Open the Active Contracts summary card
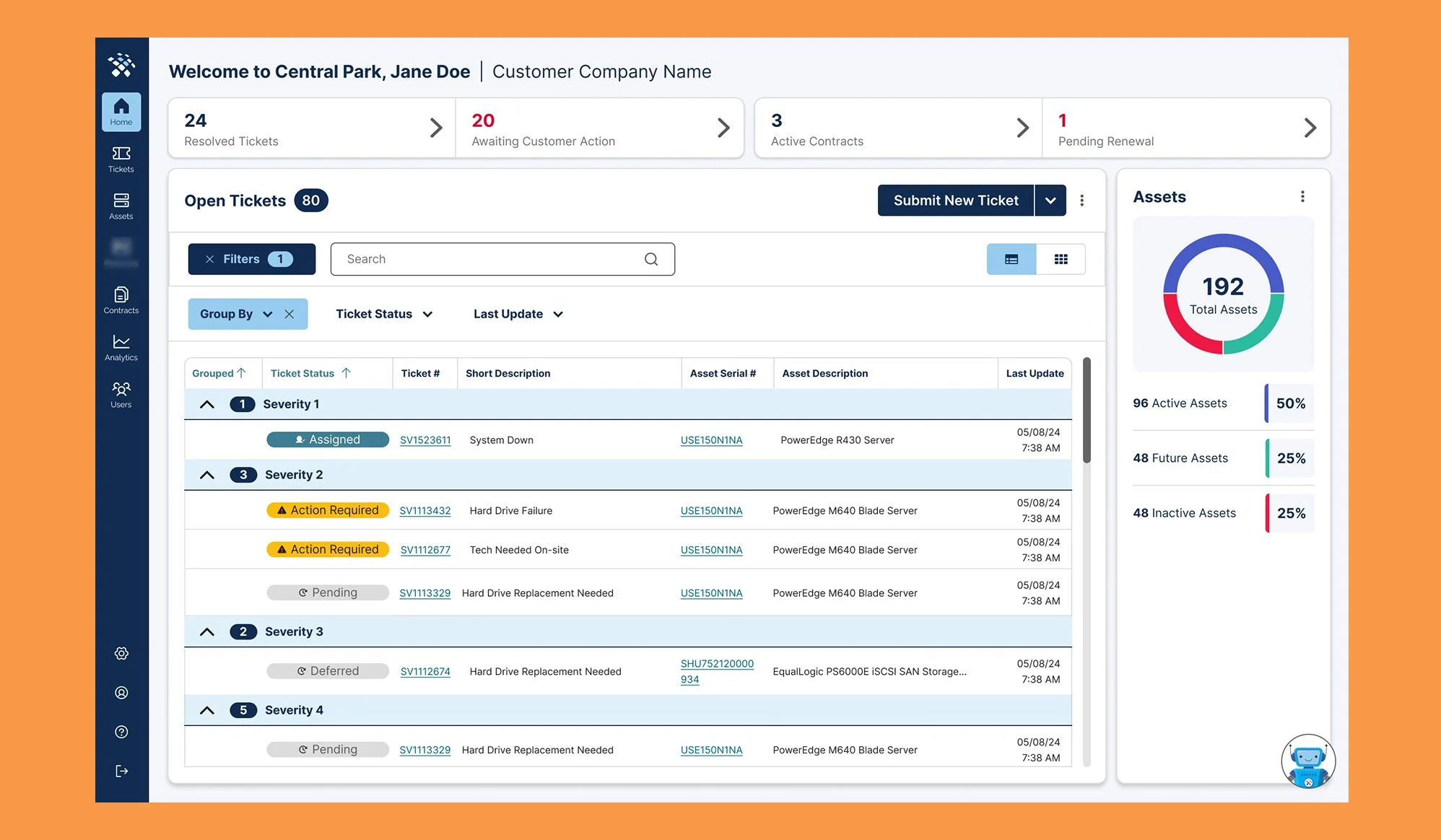Viewport: 1441px width, 840px height. (898, 128)
